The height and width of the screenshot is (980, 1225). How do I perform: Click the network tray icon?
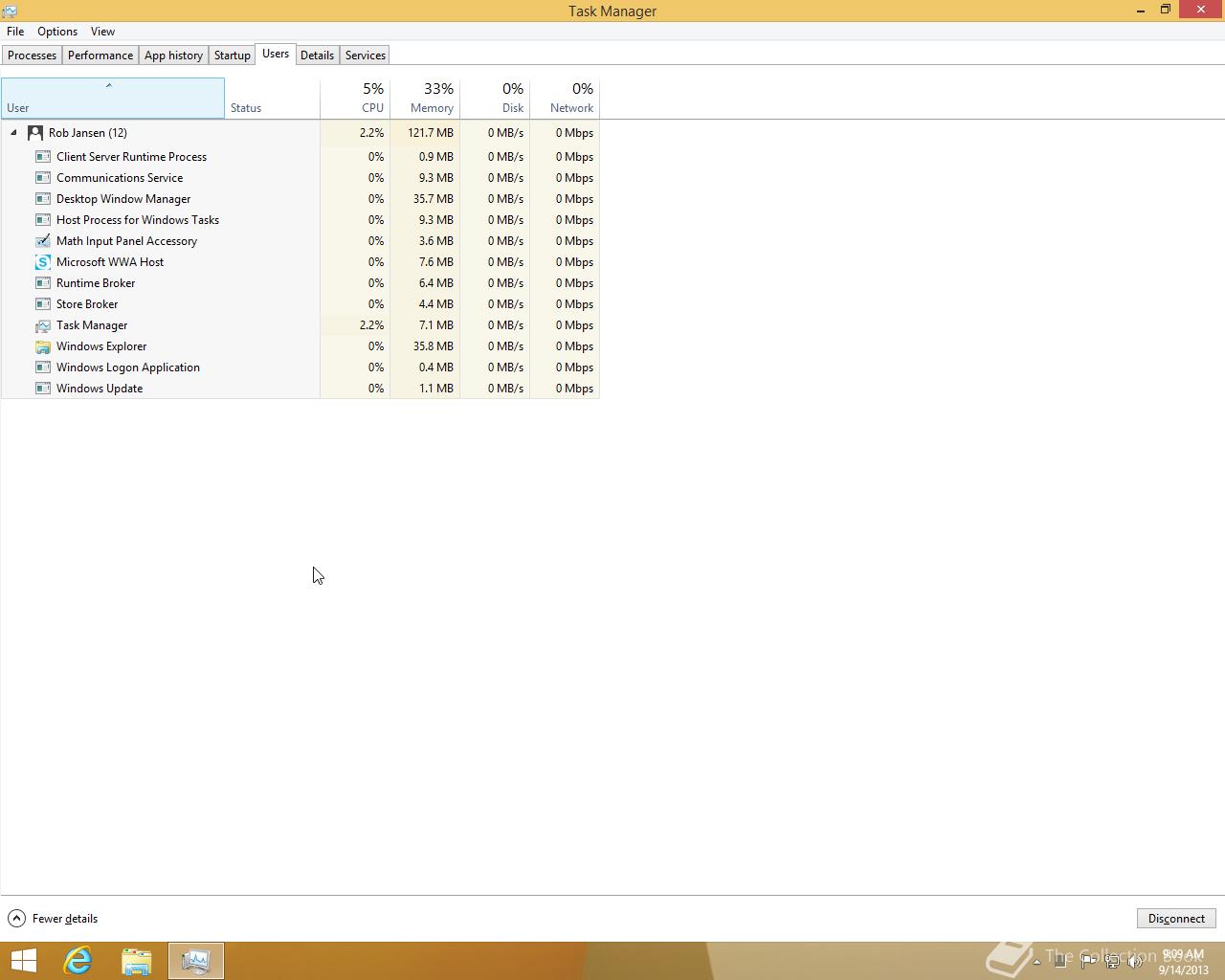point(1111,962)
